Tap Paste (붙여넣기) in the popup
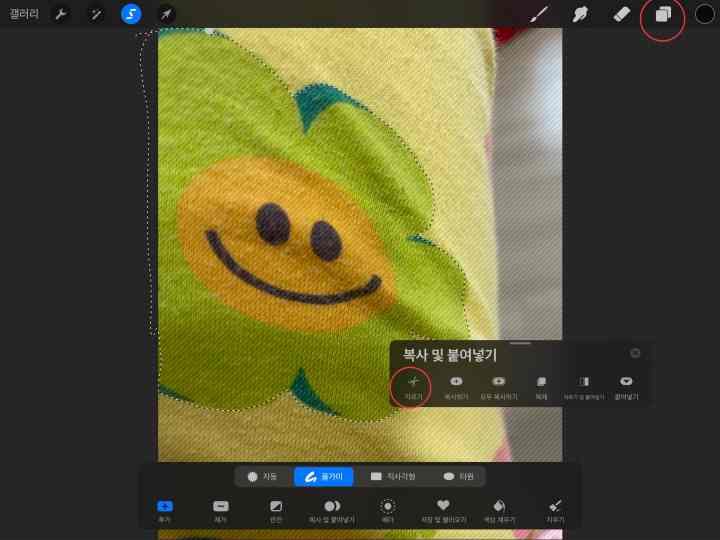The width and height of the screenshot is (720, 540). coord(626,387)
